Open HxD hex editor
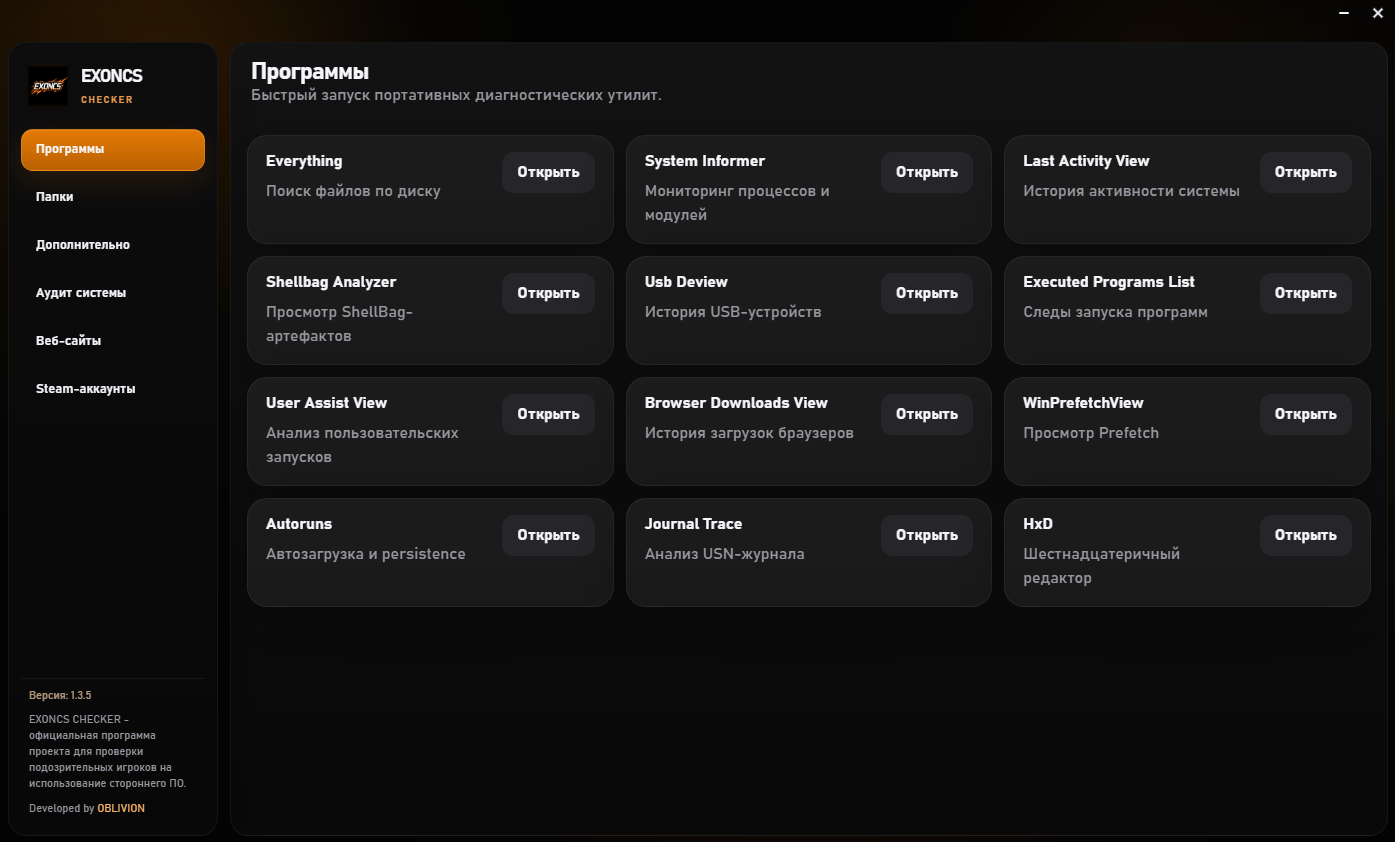1395x842 pixels. [1306, 535]
